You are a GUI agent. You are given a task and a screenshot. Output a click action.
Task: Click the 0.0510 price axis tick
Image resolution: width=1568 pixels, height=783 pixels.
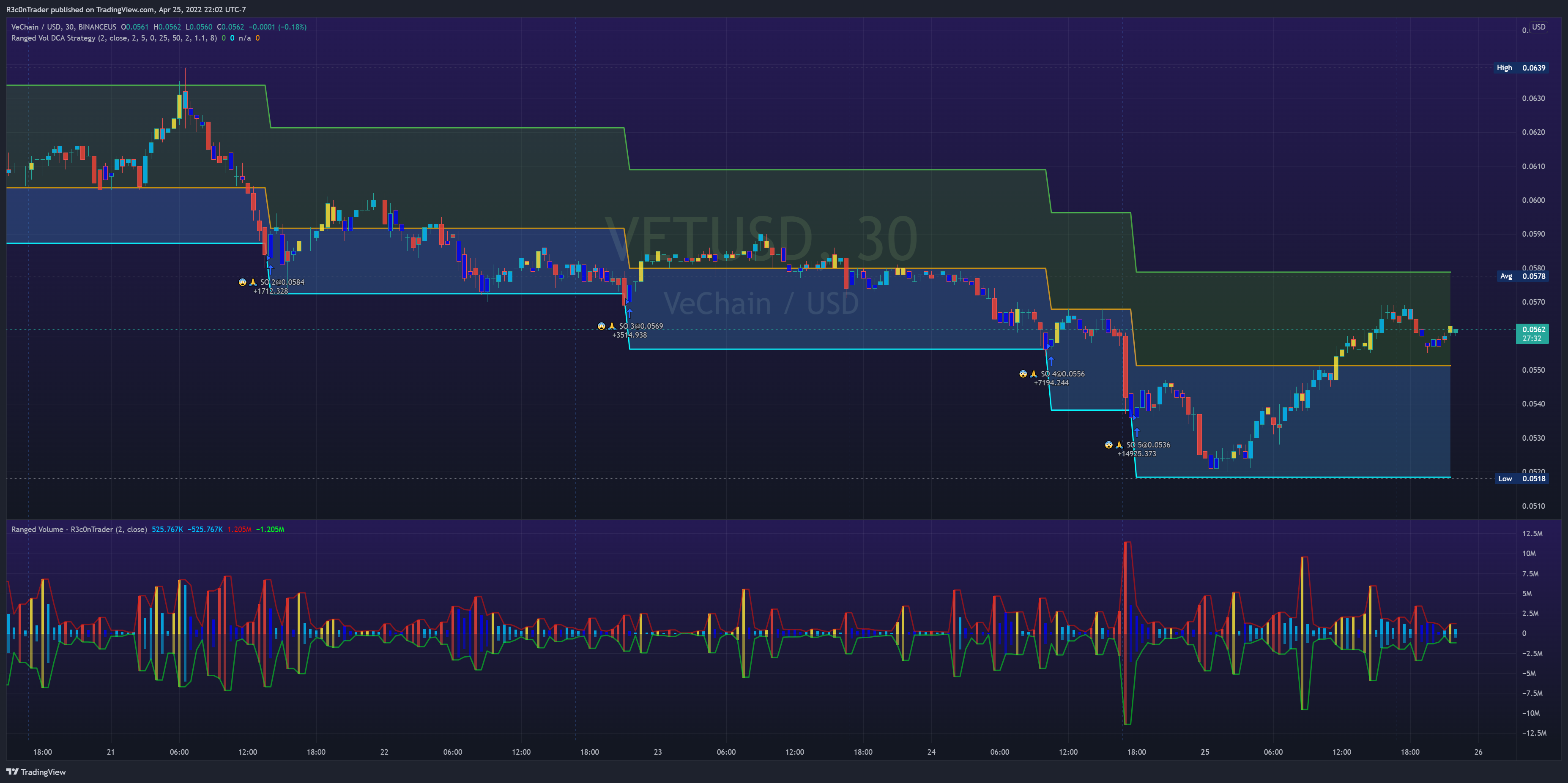[x=1532, y=505]
